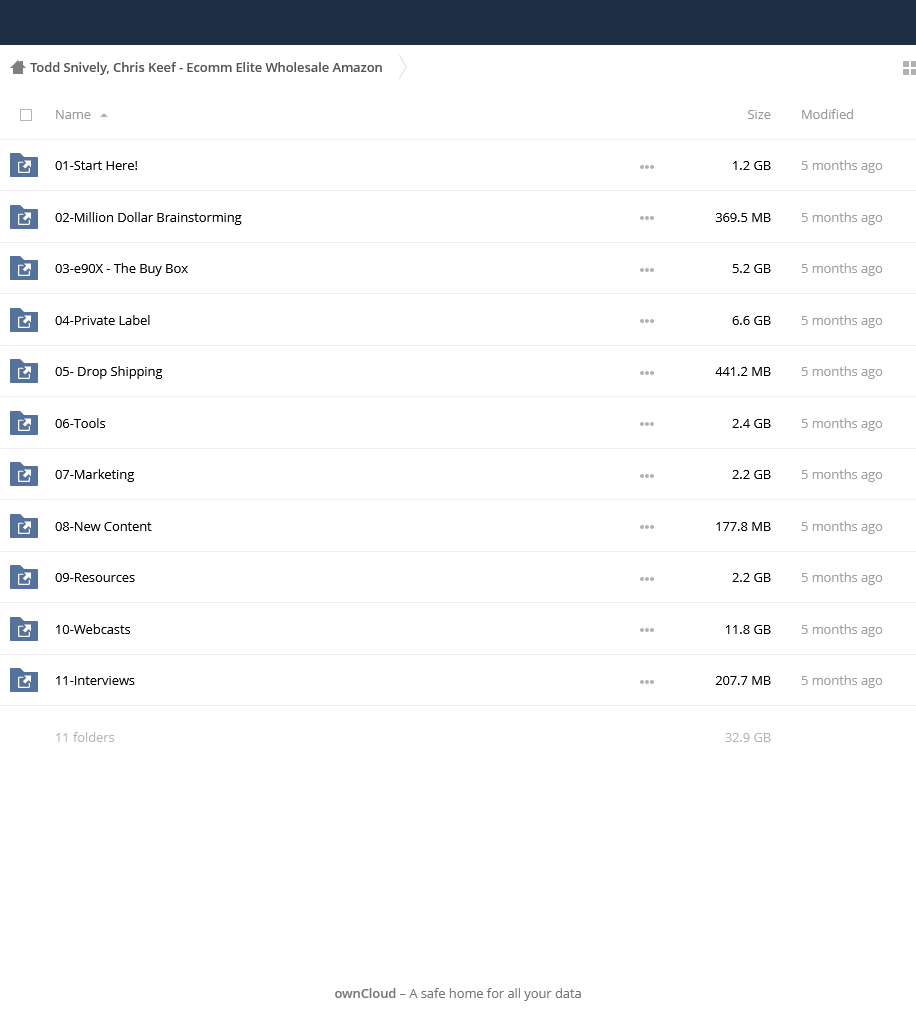916x1023 pixels.
Task: Click the 03-e90X - The Buy Box folder icon
Action: coord(24,268)
